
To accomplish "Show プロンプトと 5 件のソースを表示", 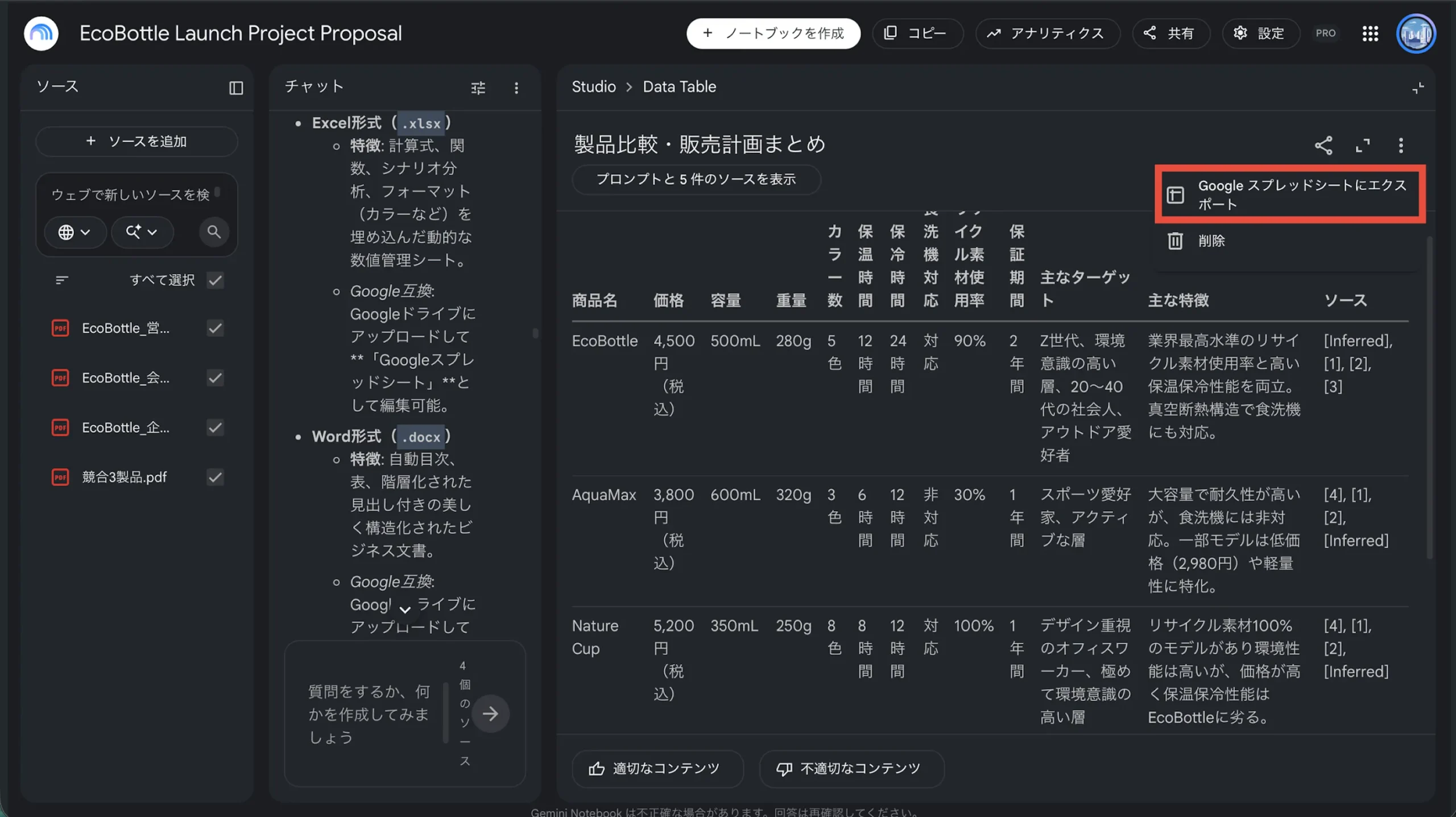I will pos(696,180).
